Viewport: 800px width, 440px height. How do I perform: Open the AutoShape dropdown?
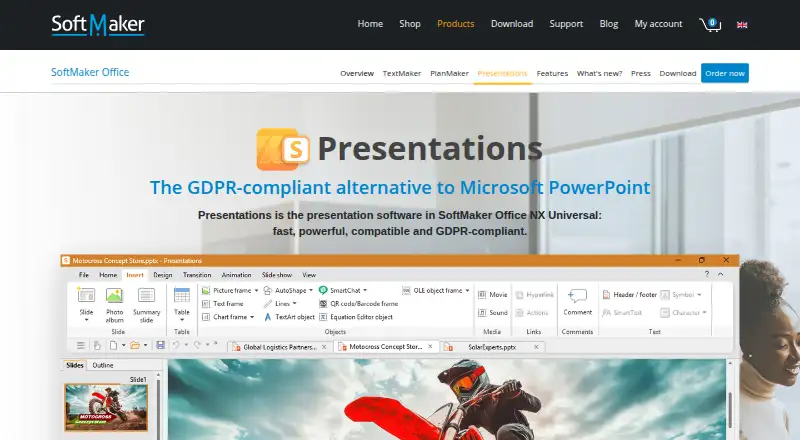311,290
